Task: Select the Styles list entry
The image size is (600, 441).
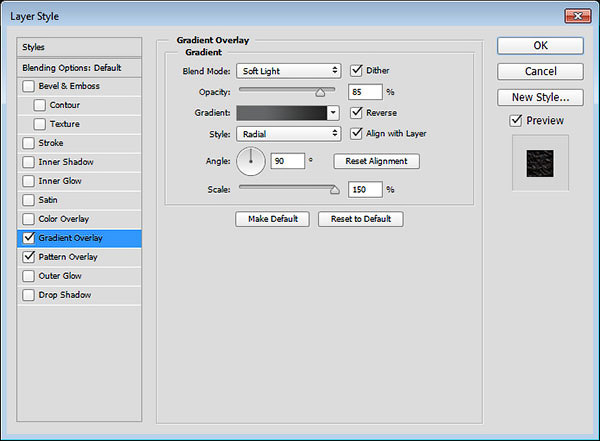Action: (79, 47)
